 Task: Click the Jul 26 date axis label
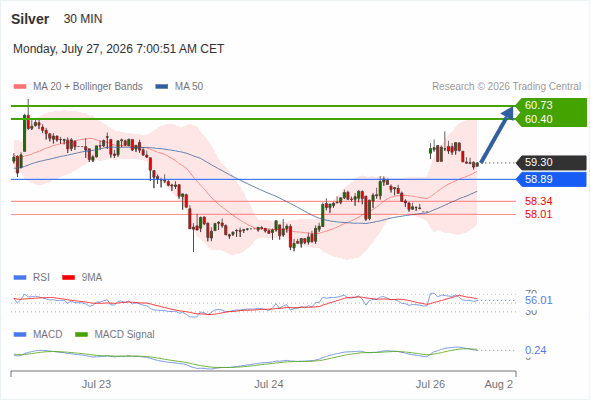pos(430,384)
